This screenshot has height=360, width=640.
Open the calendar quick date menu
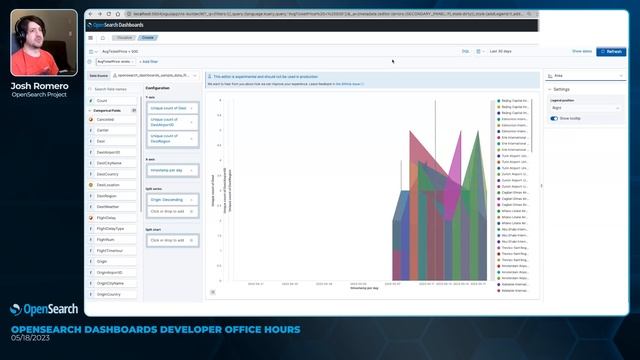pos(480,51)
